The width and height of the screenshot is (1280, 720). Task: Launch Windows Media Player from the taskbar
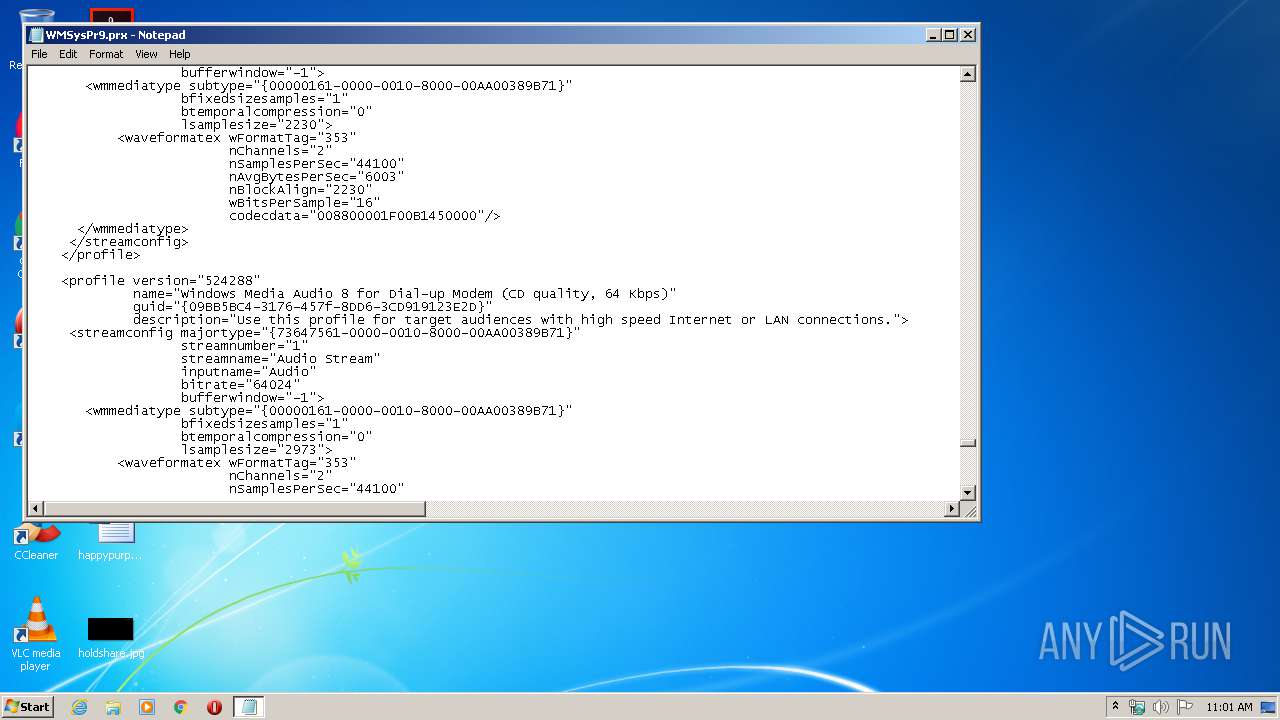[147, 707]
